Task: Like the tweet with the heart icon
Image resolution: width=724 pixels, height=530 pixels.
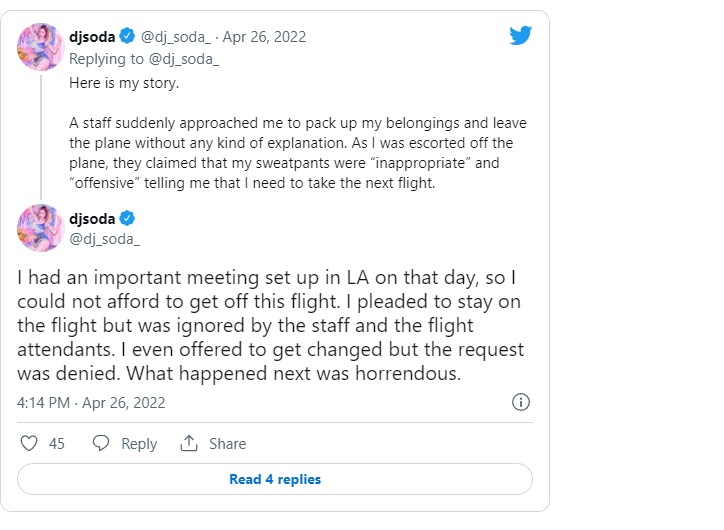Action: [x=29, y=443]
